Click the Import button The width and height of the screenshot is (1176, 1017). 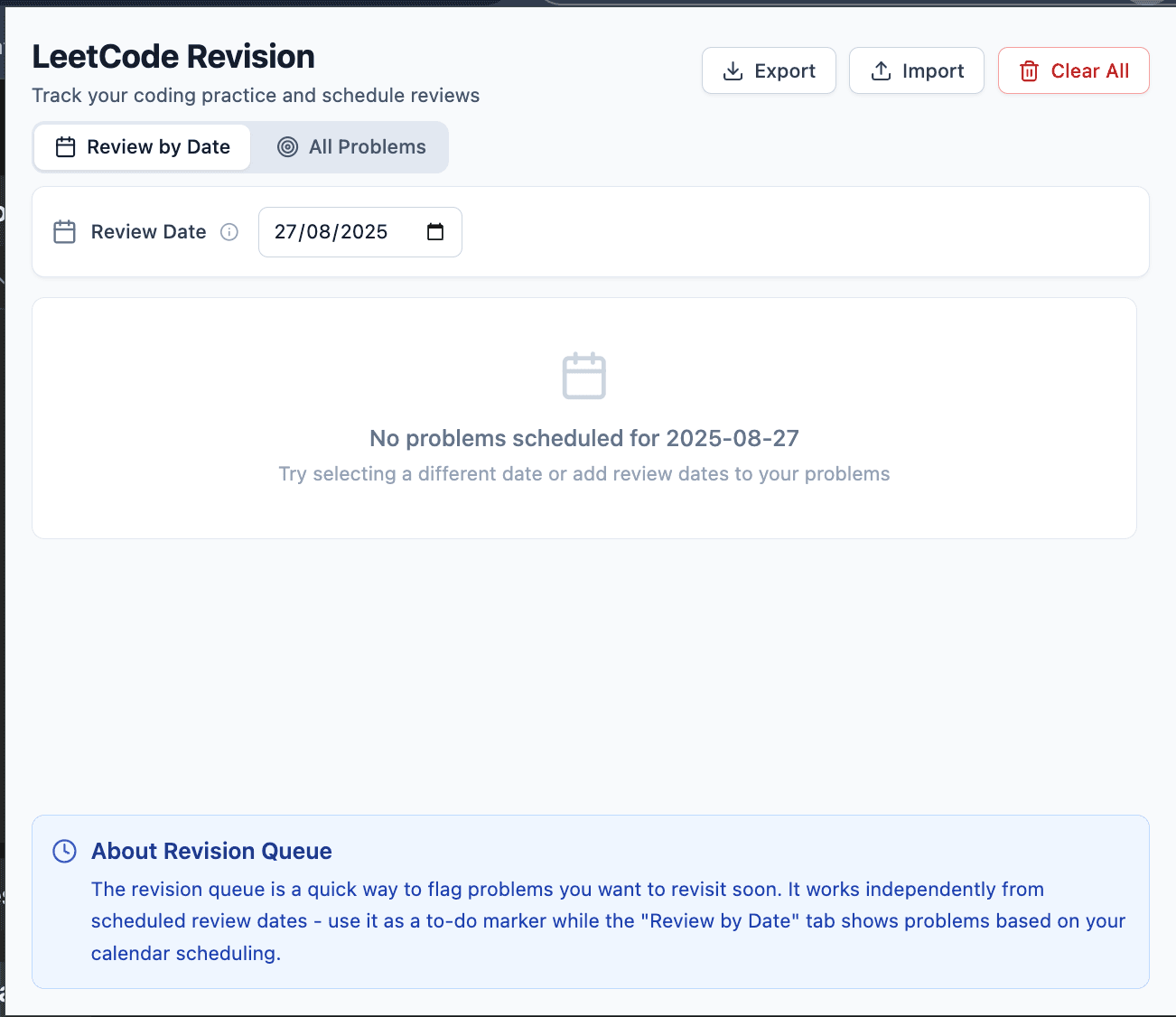(917, 70)
